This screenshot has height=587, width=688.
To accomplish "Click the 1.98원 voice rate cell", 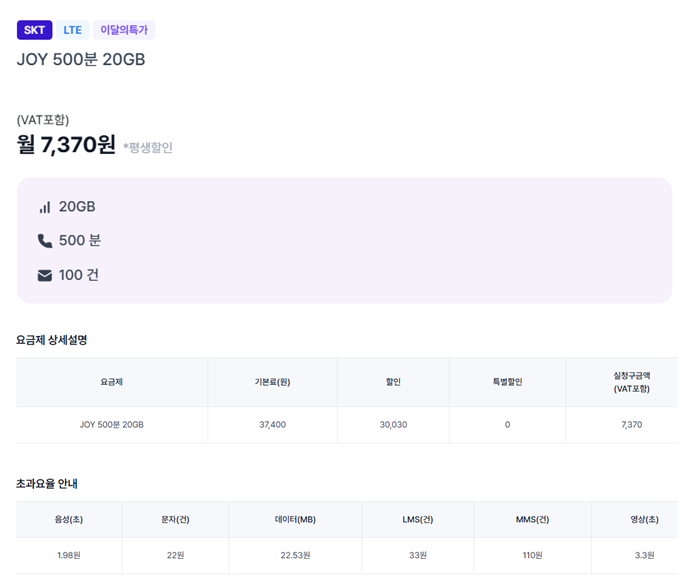I will click(69, 555).
